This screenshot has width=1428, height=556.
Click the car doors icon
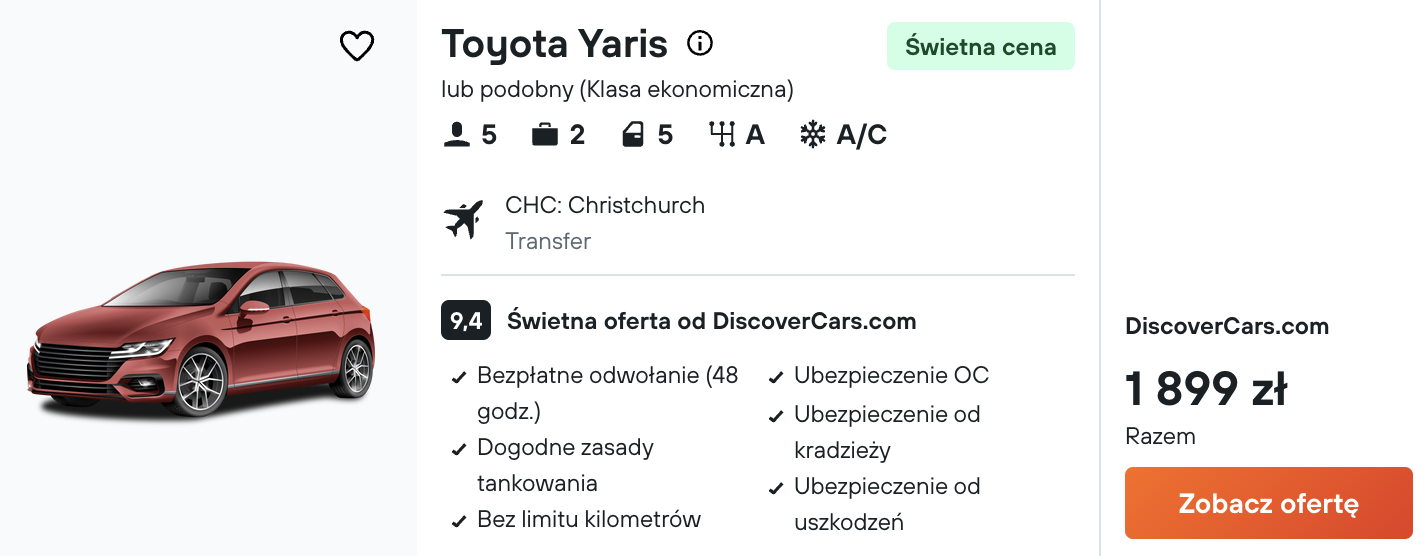pyautogui.click(x=633, y=135)
